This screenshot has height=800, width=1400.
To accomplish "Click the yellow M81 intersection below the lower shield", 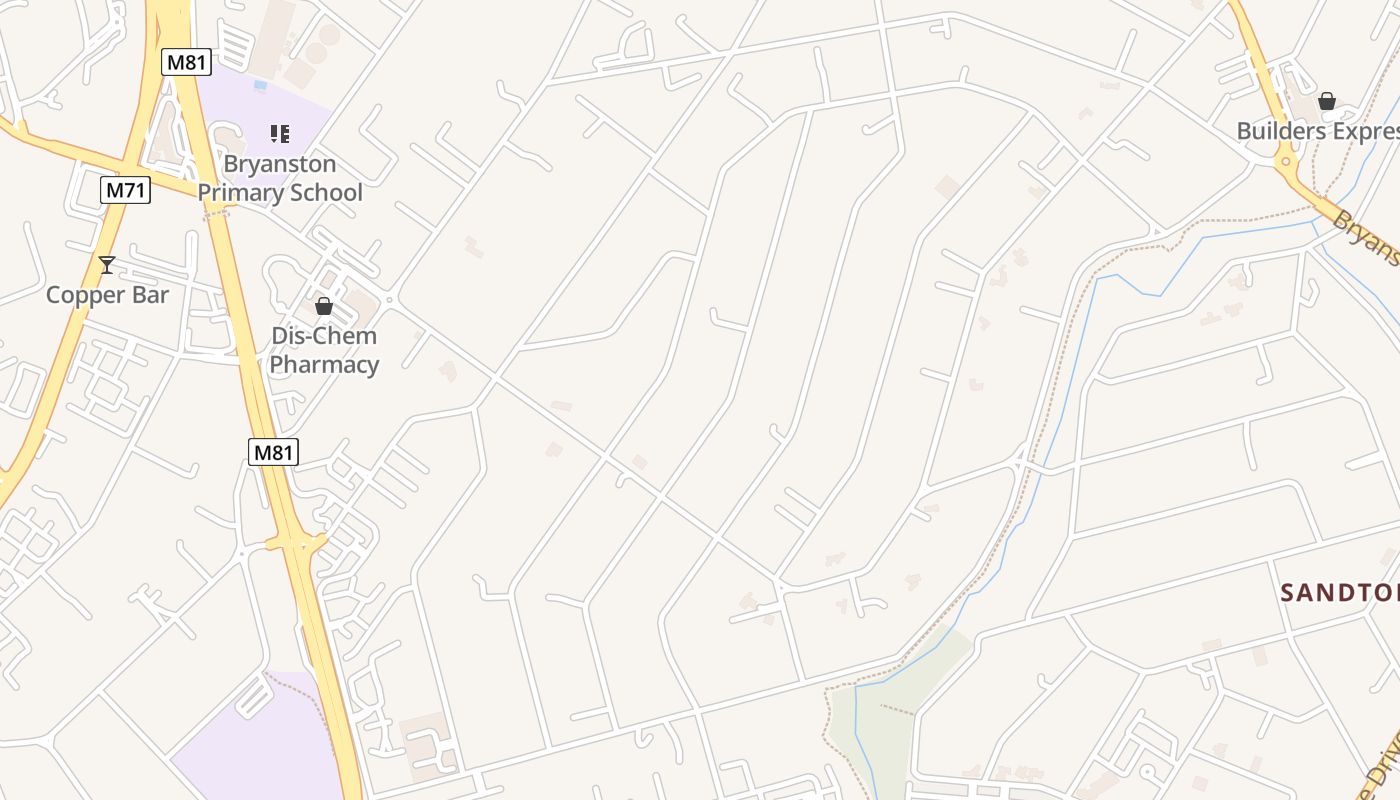I will tap(296, 544).
